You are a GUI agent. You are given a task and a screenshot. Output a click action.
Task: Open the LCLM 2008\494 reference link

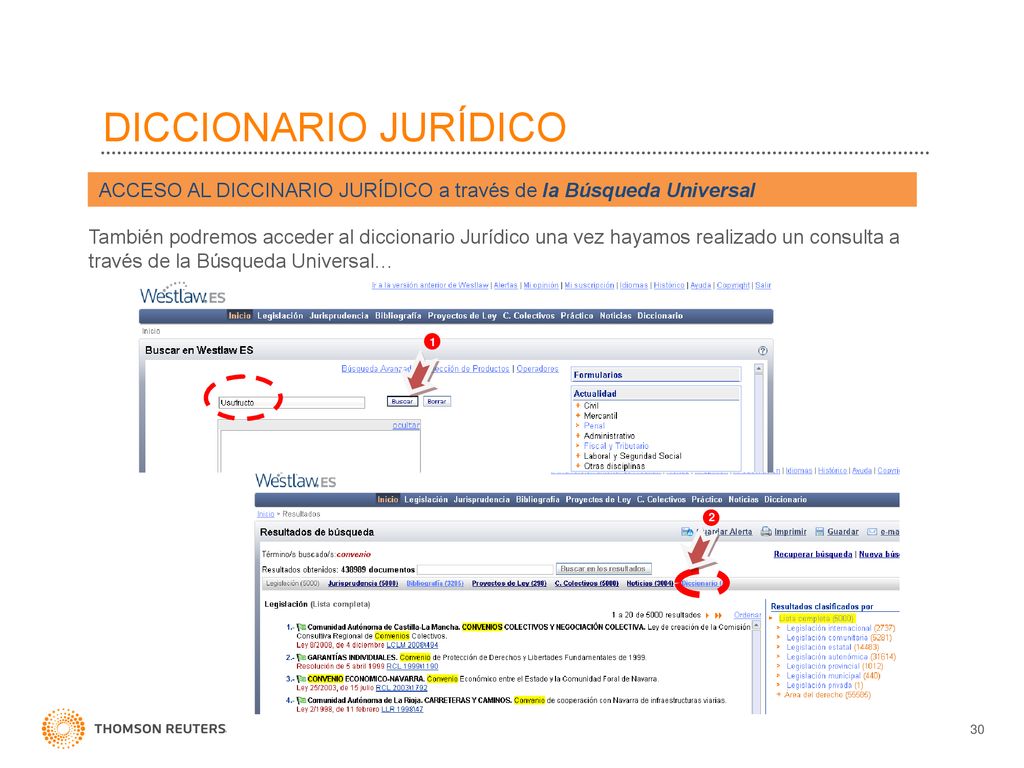(412, 645)
